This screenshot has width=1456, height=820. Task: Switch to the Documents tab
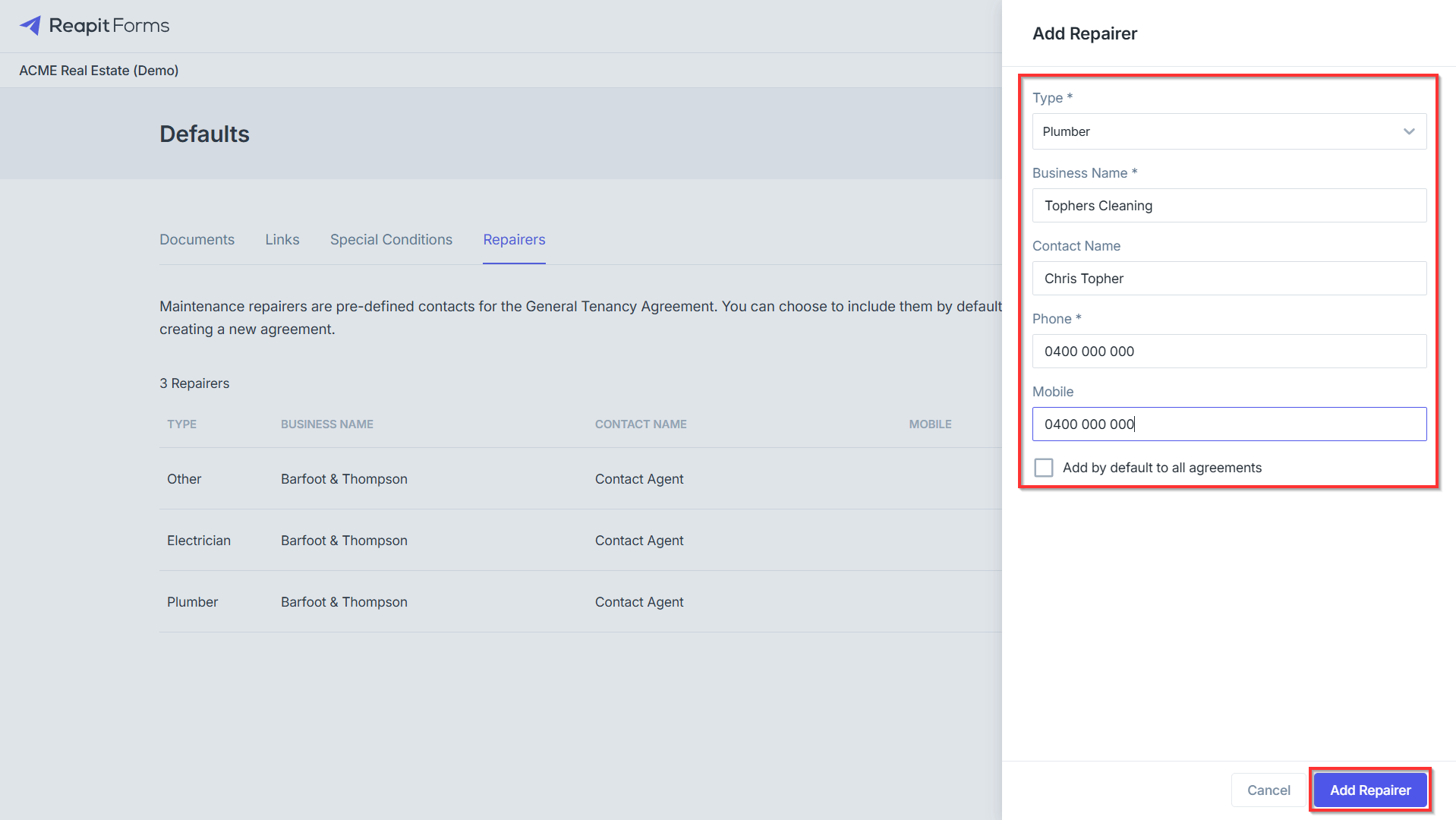197,239
